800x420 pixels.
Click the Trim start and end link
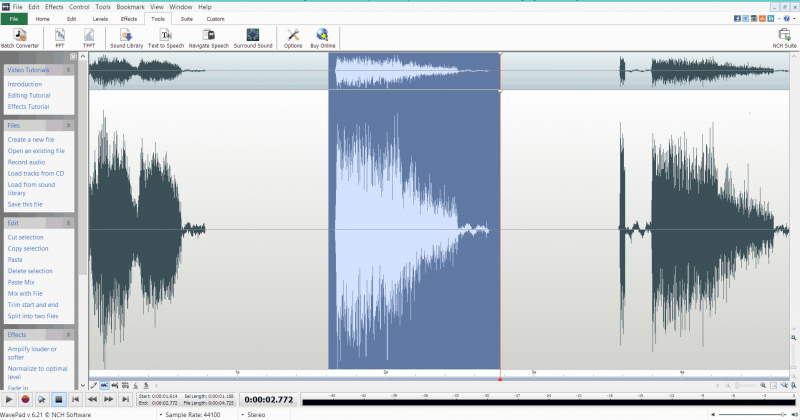point(33,305)
